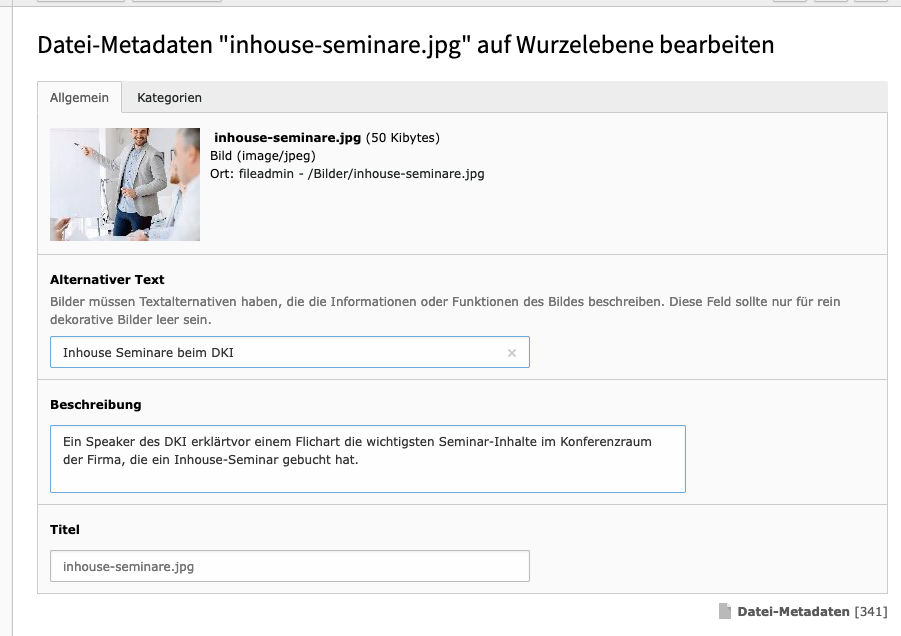Click the page heading Datei-Metadaten bearbeiten

click(405, 45)
